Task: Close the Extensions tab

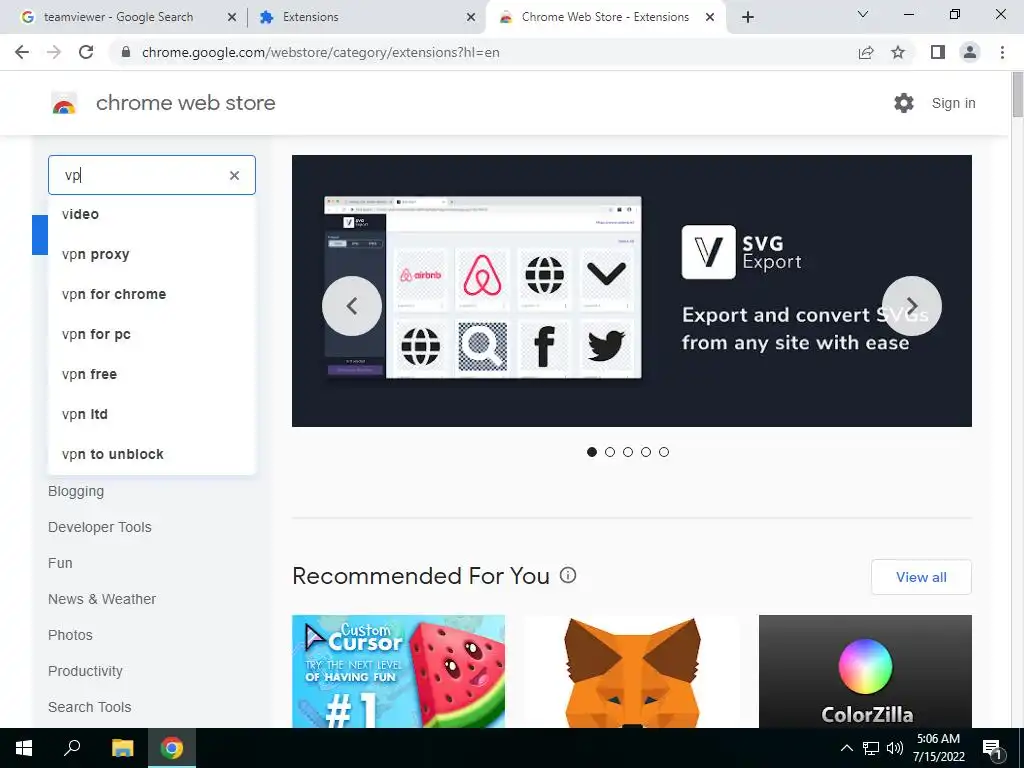Action: 471,18
